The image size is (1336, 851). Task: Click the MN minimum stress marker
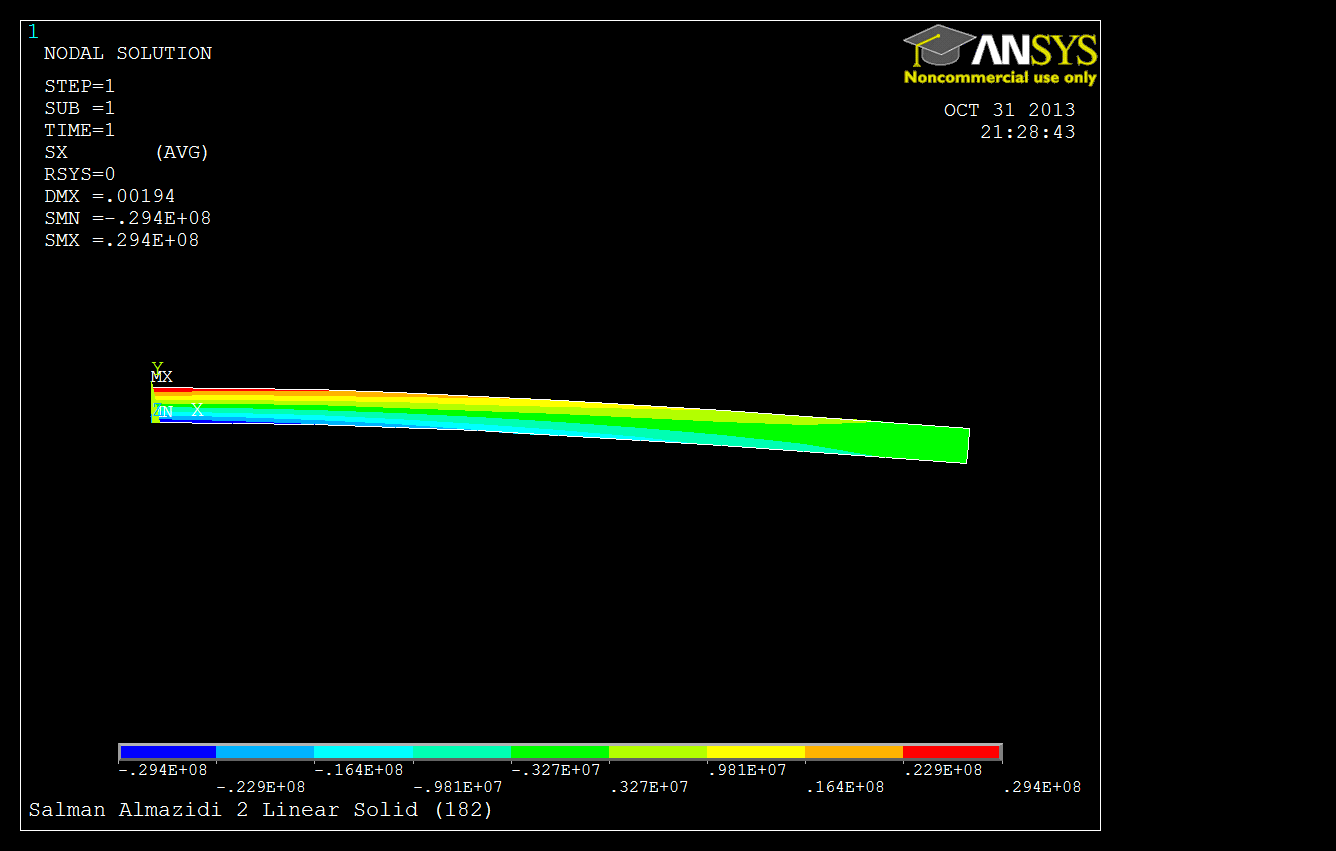coord(162,411)
